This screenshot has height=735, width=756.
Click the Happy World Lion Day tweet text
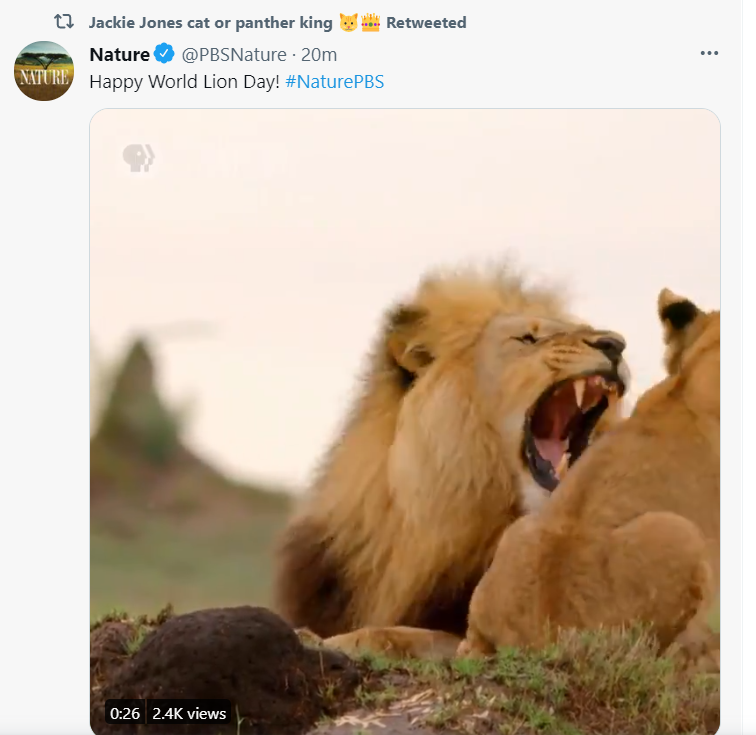click(x=184, y=81)
